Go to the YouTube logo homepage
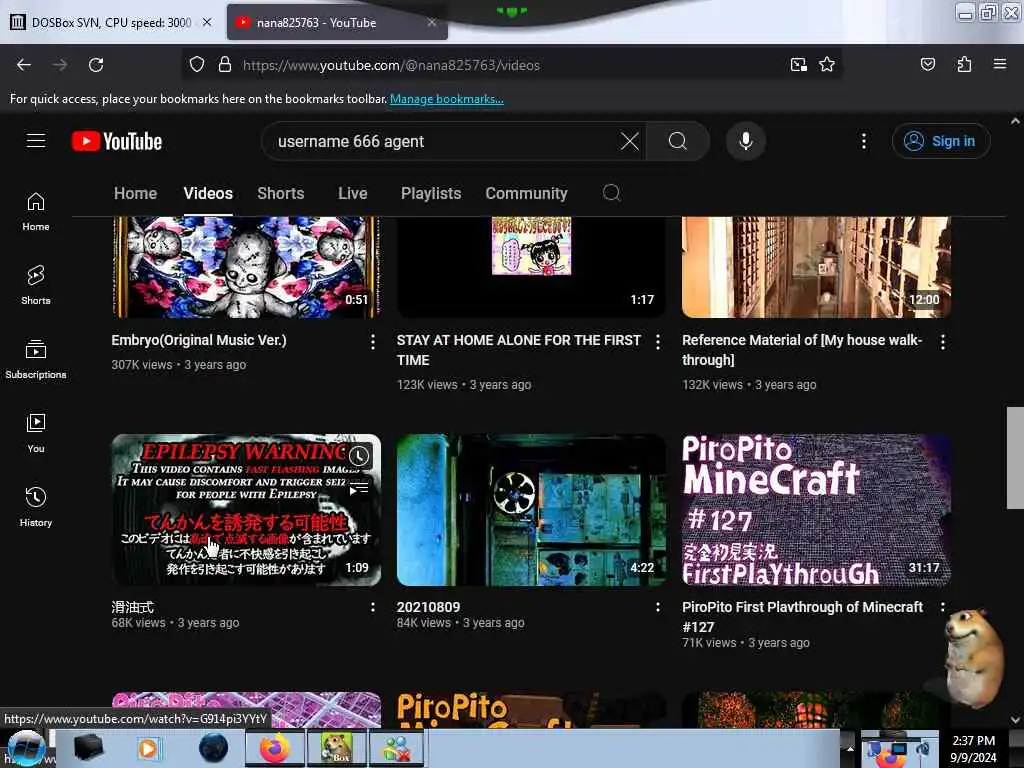1024x768 pixels. pyautogui.click(x=117, y=141)
